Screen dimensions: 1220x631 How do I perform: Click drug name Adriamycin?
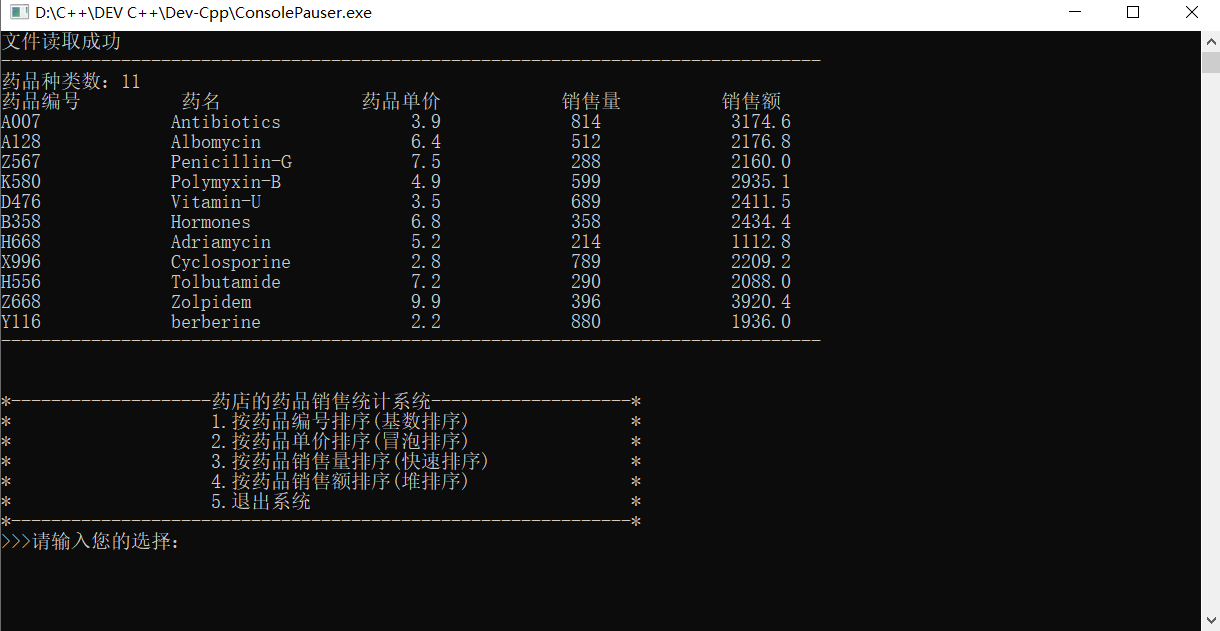point(221,242)
